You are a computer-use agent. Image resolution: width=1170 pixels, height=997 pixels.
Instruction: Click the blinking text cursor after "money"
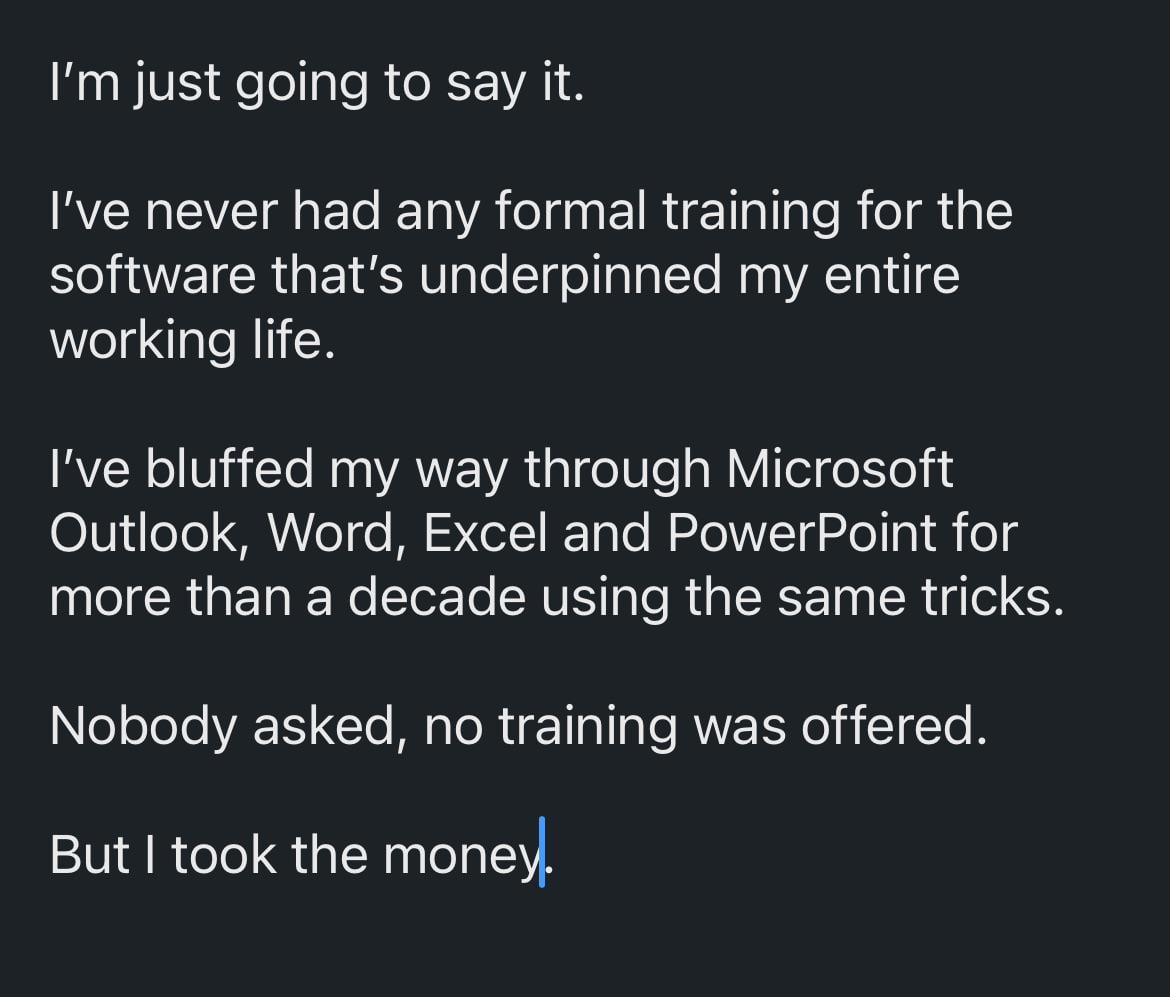point(542,853)
